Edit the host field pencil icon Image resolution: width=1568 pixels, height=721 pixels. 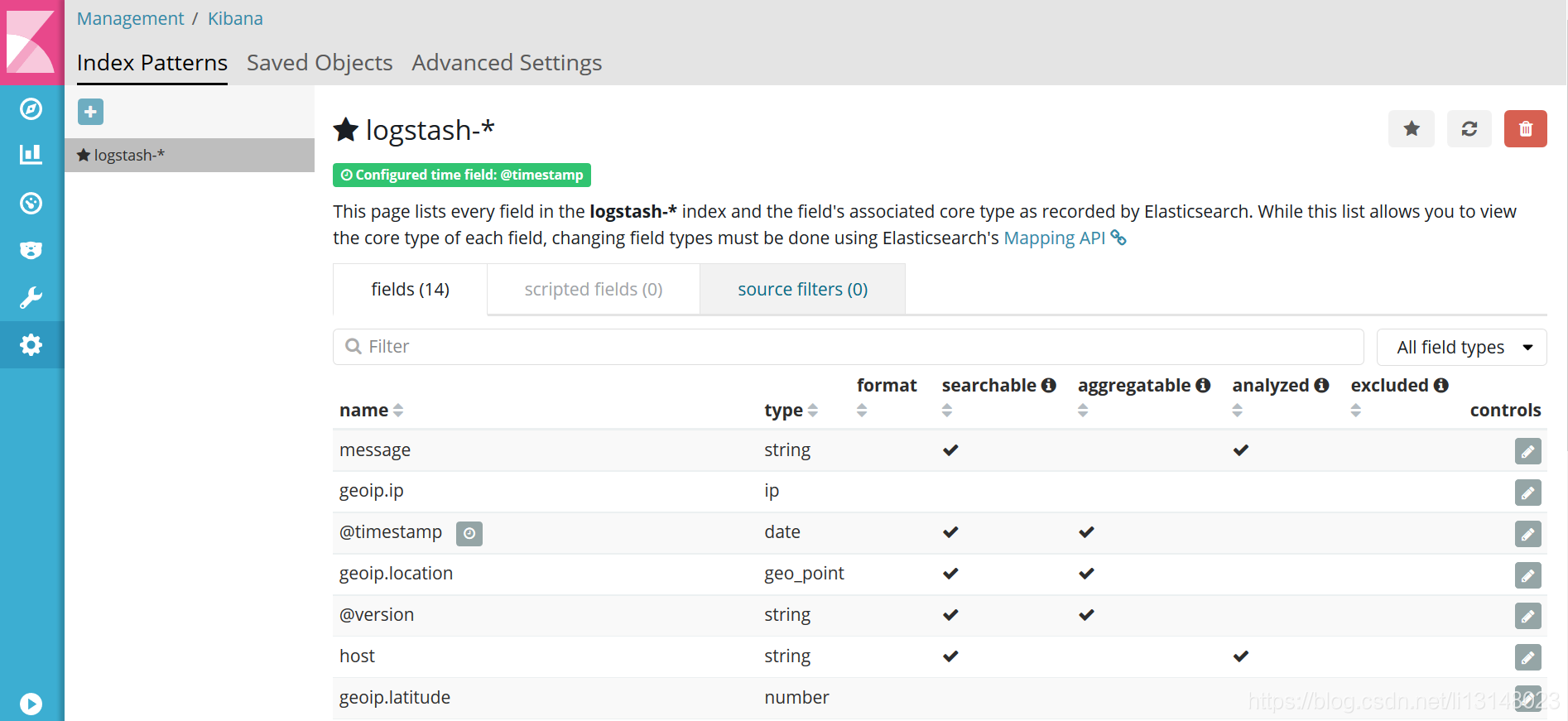point(1528,657)
